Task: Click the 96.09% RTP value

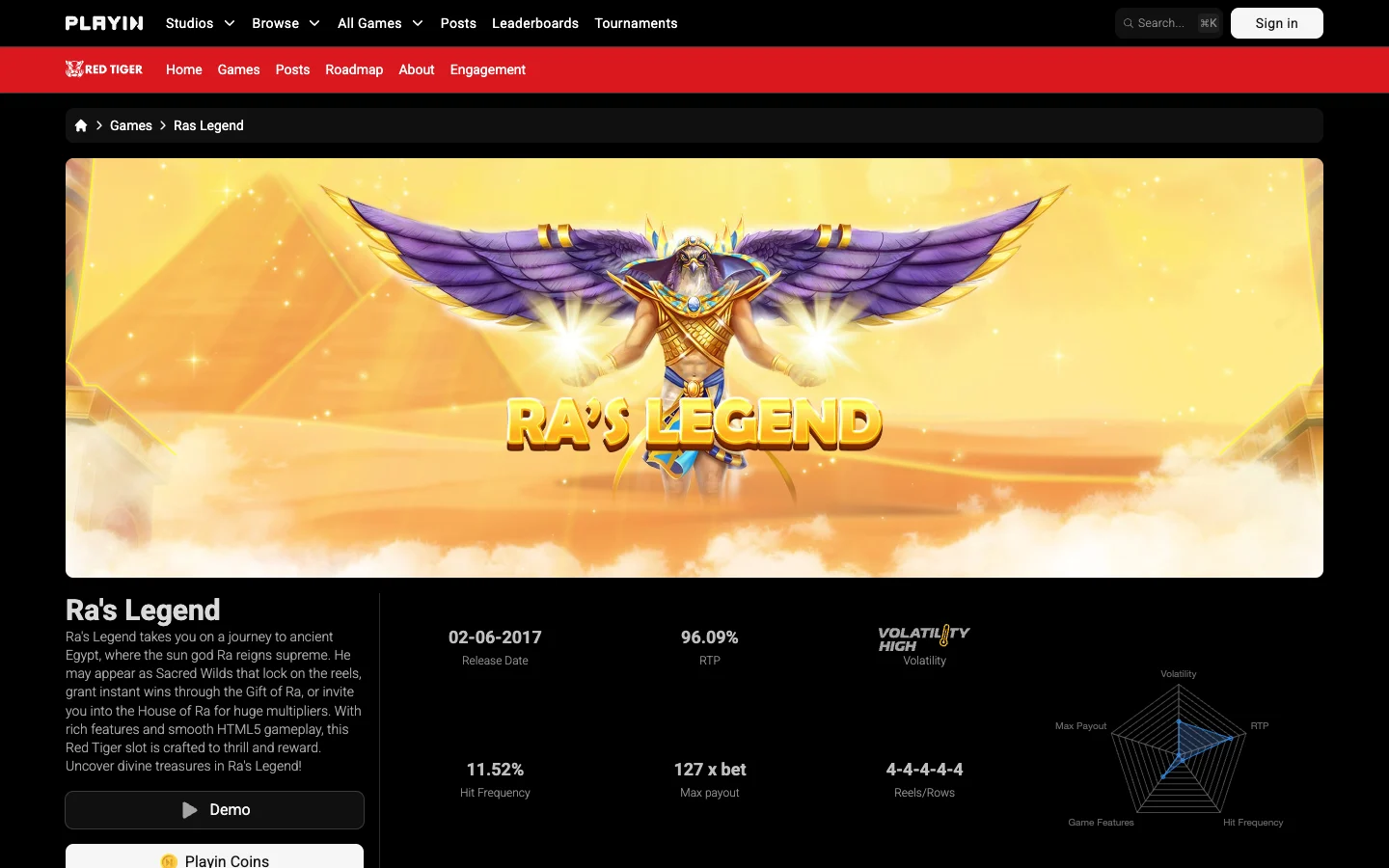Action: click(x=710, y=637)
